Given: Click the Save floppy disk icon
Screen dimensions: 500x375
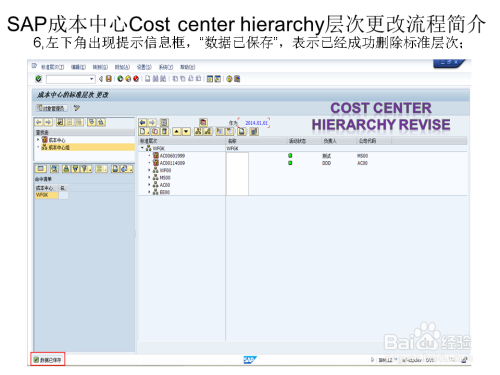Looking at the screenshot, I should click(109, 79).
